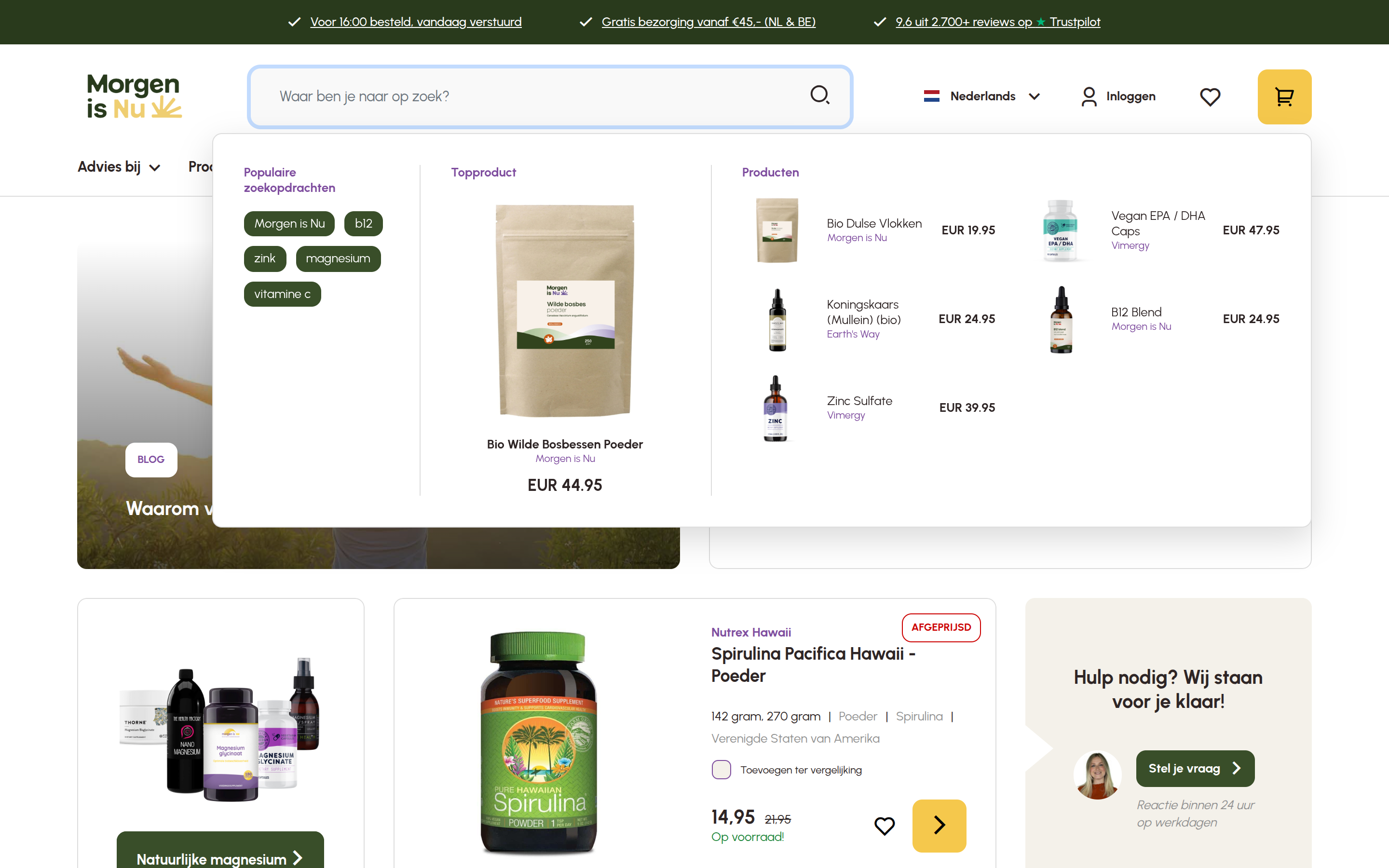Choose the magnesium search suggestion

click(338, 258)
